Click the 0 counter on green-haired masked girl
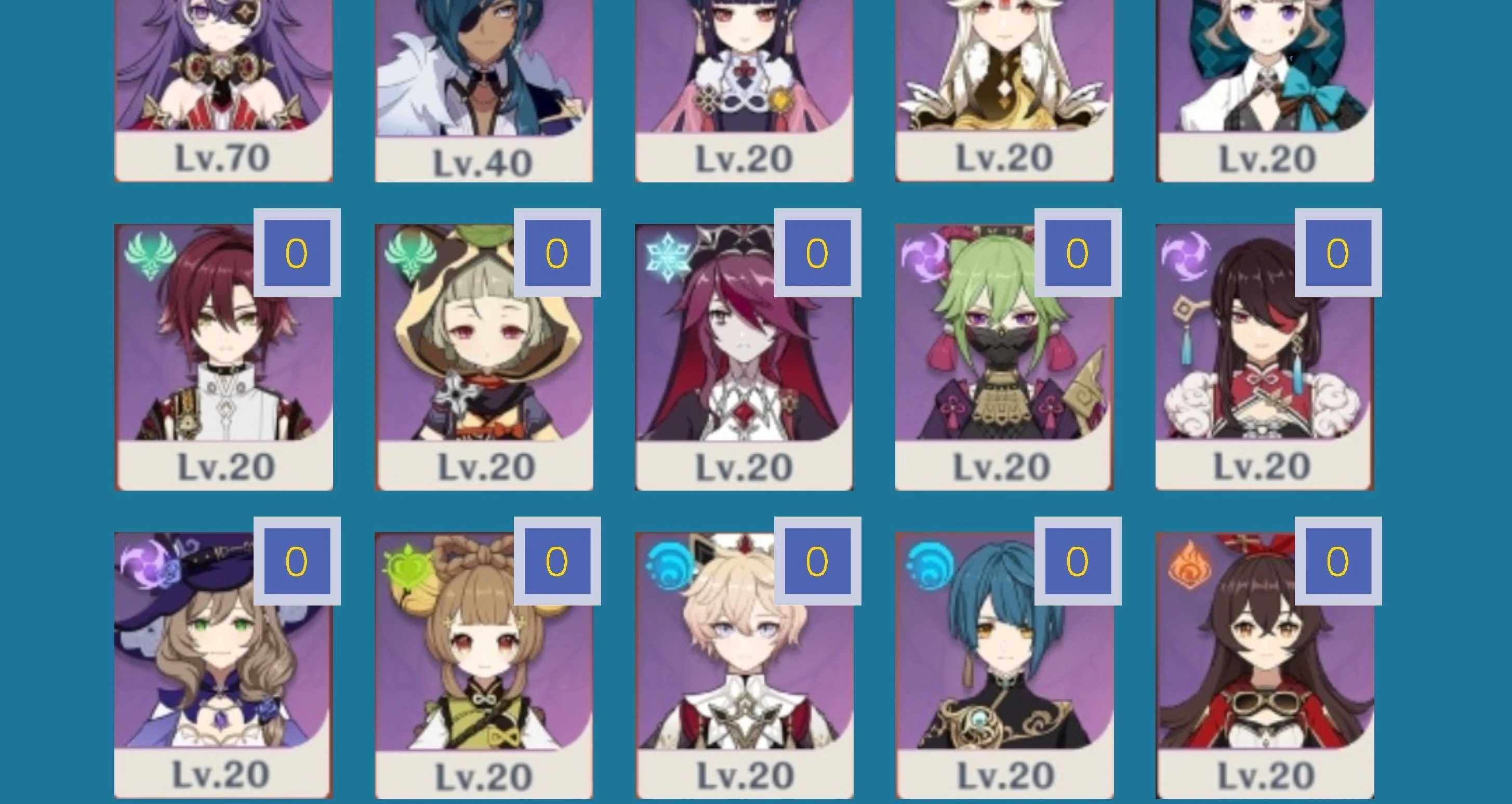Image resolution: width=1512 pixels, height=804 pixels. (x=1078, y=253)
